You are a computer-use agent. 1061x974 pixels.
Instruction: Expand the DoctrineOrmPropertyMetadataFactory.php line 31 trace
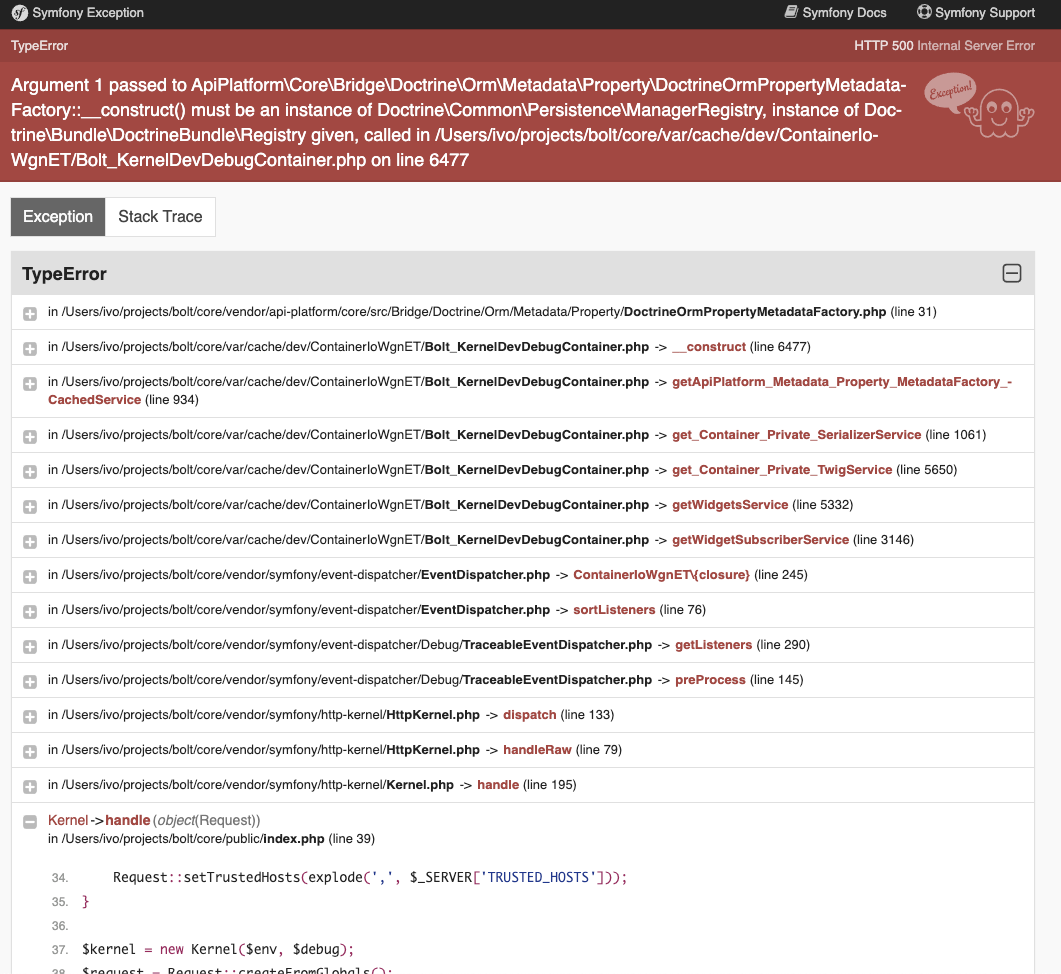coord(30,313)
